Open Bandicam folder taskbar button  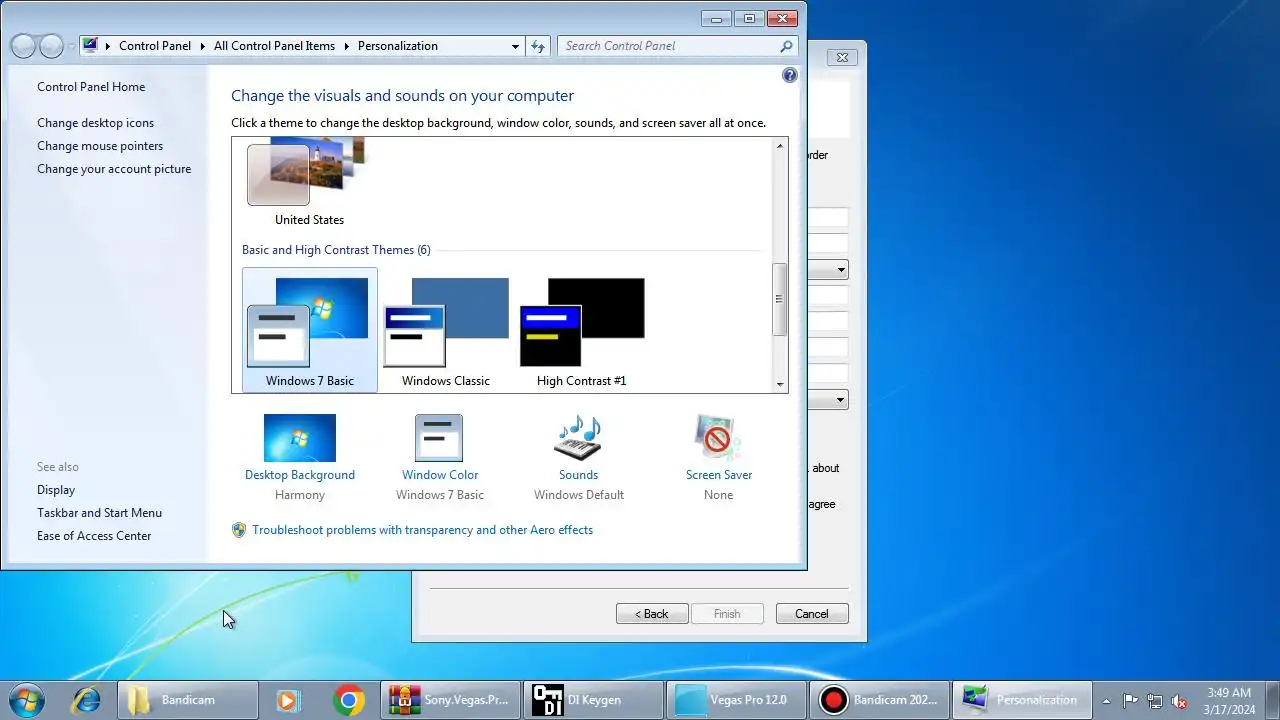point(188,700)
